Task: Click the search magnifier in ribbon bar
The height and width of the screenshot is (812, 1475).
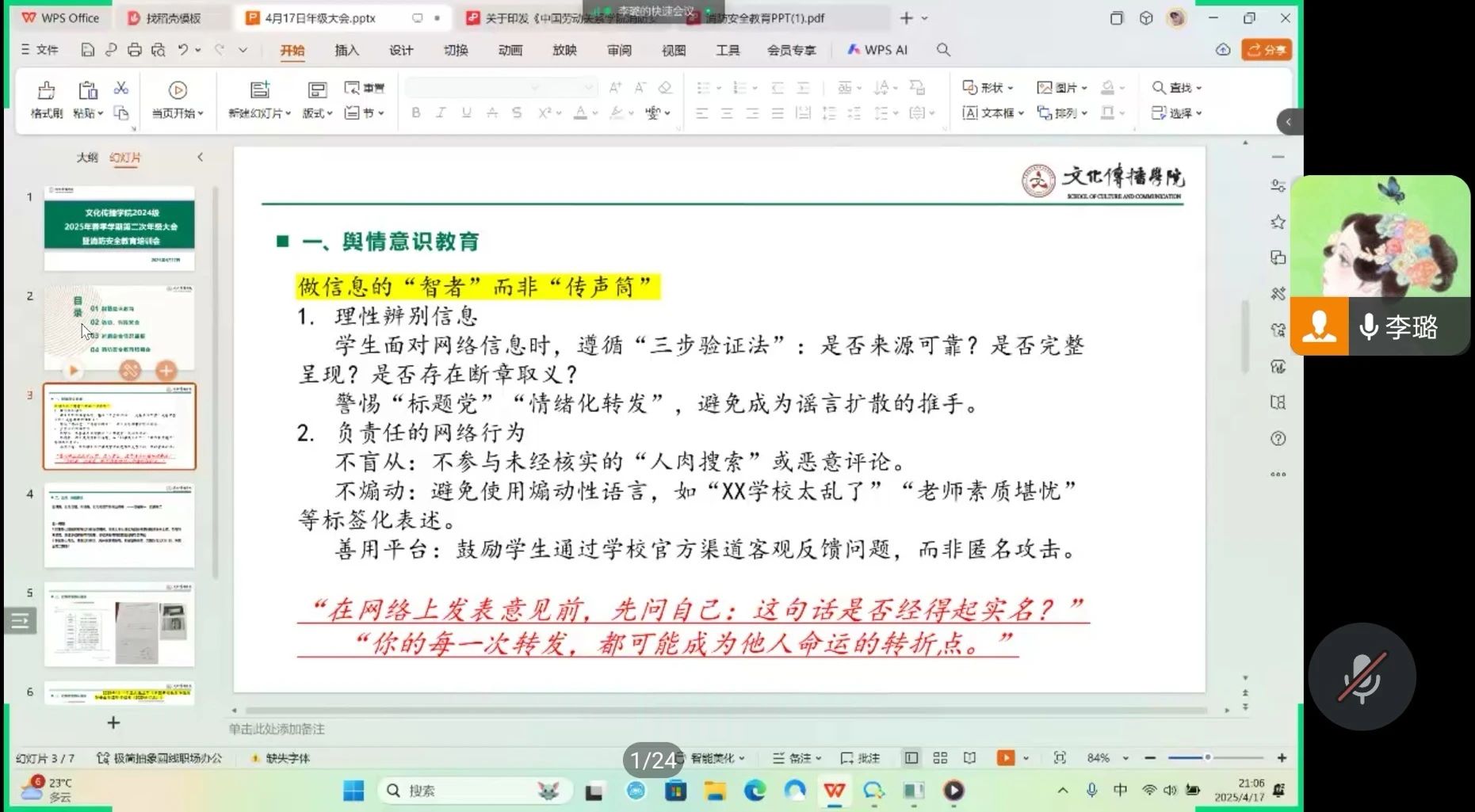Action: tap(943, 50)
